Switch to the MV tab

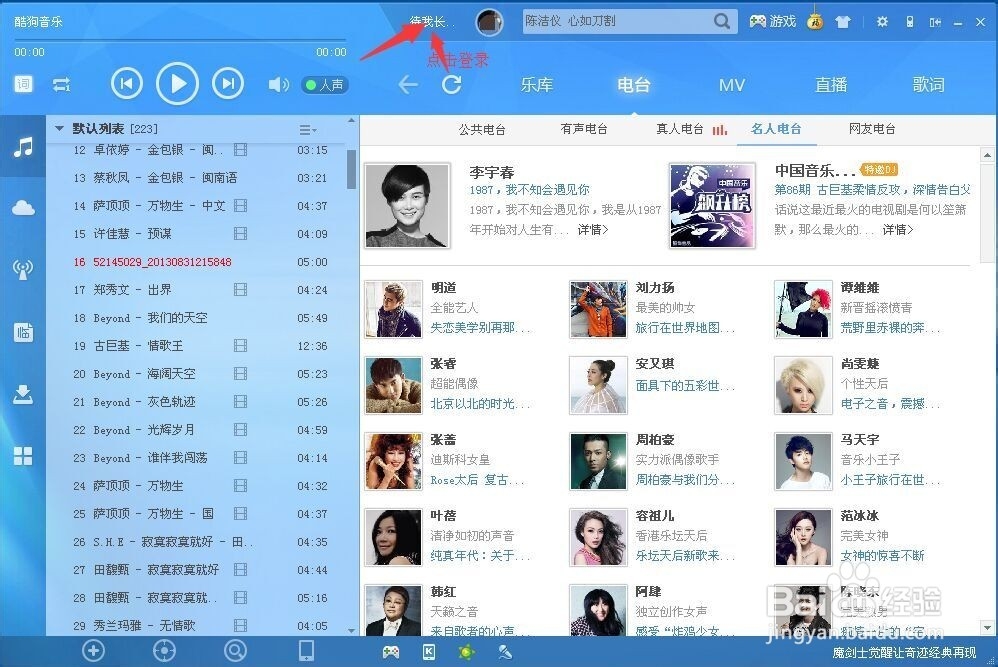point(731,85)
